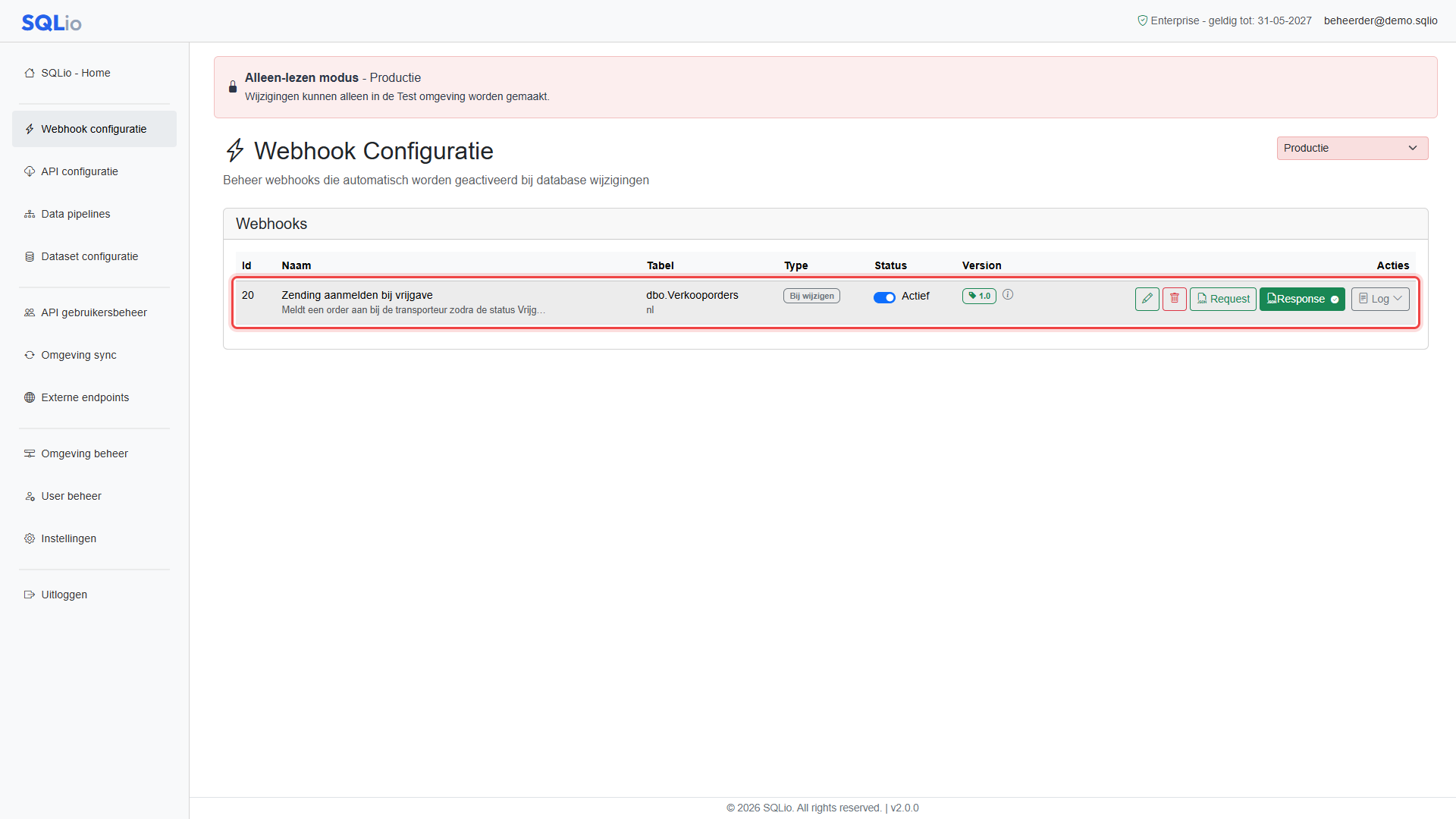Click the globe icon for Externe endpoints
The width and height of the screenshot is (1456, 819).
tap(30, 398)
